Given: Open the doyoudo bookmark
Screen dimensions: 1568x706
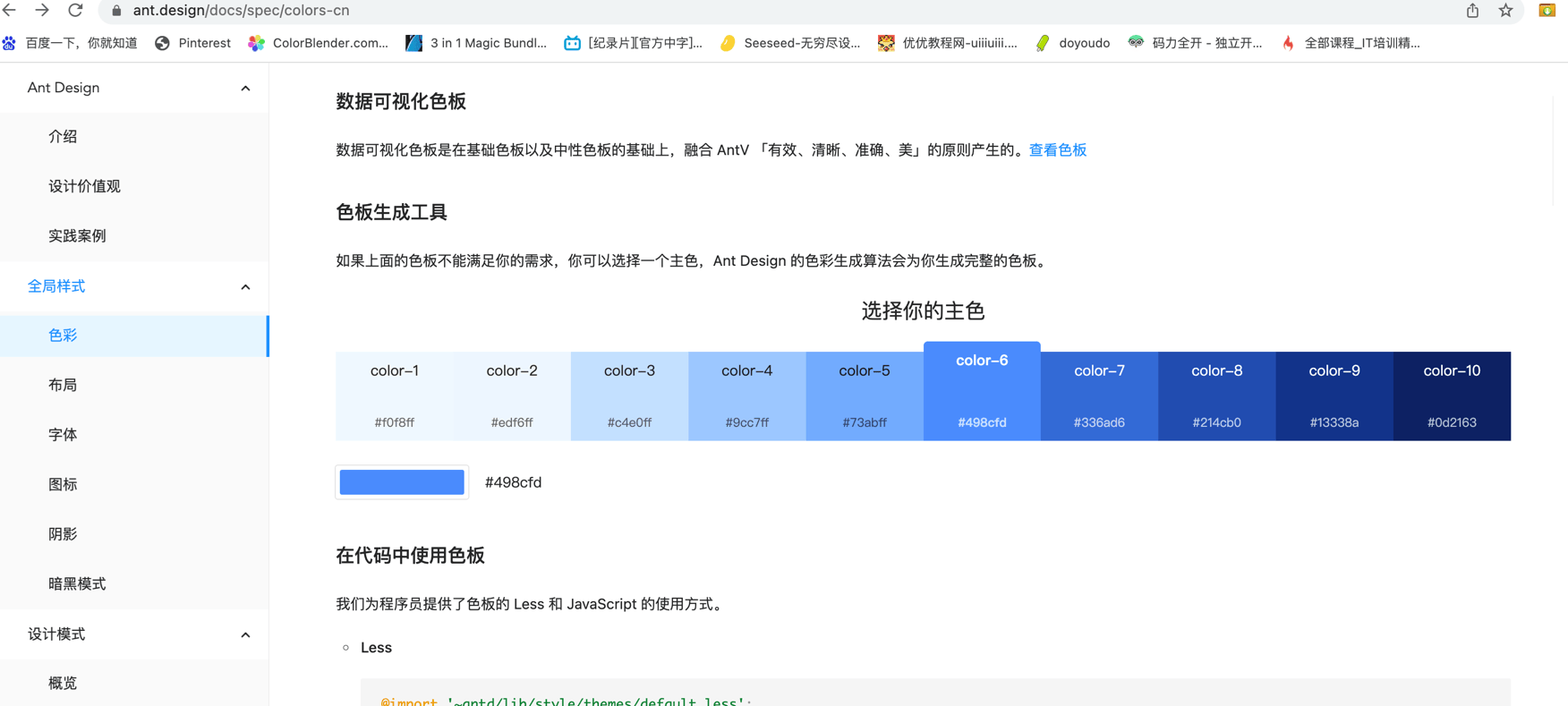Looking at the screenshot, I should click(1072, 43).
